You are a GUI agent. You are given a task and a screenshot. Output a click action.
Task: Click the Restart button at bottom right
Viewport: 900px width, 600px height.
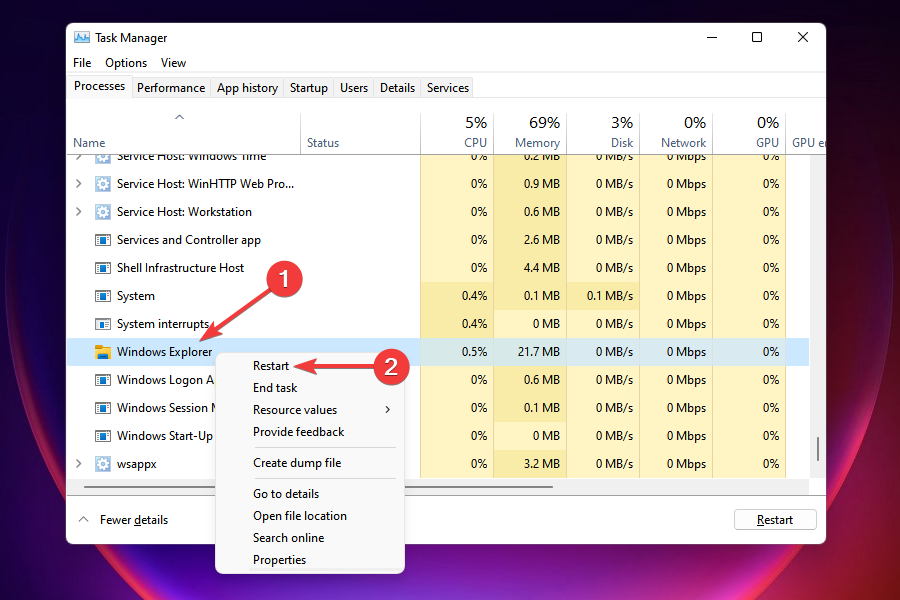click(774, 520)
